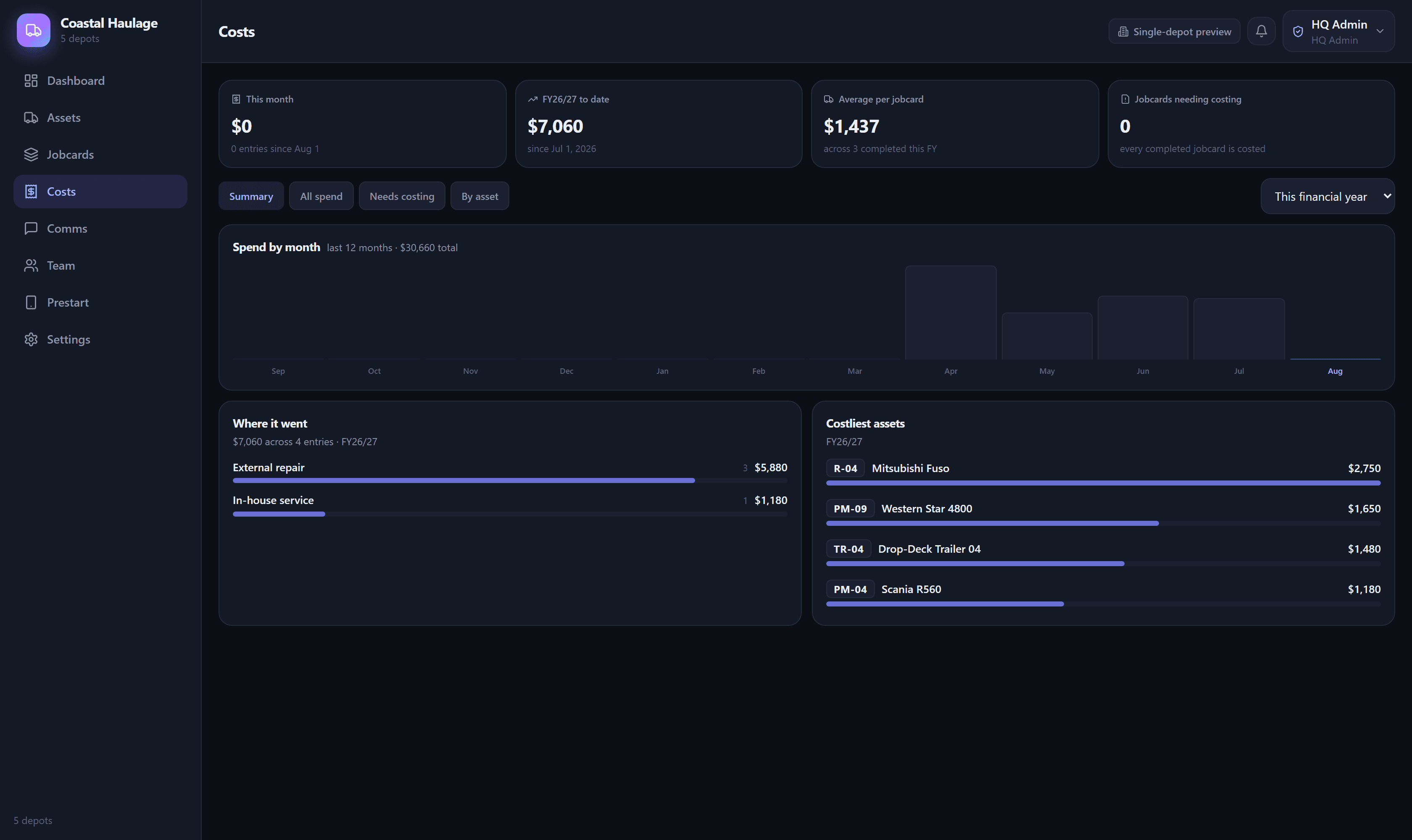The width and height of the screenshot is (1412, 840).
Task: Click the $1,437 average value
Action: [x=851, y=126]
